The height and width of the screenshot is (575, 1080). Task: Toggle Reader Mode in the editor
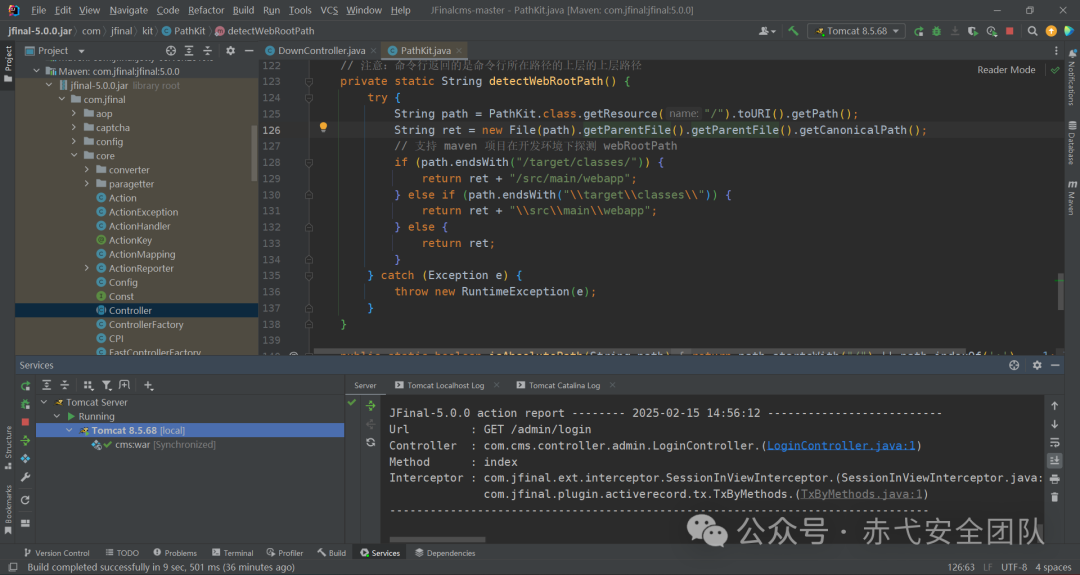[1006, 70]
